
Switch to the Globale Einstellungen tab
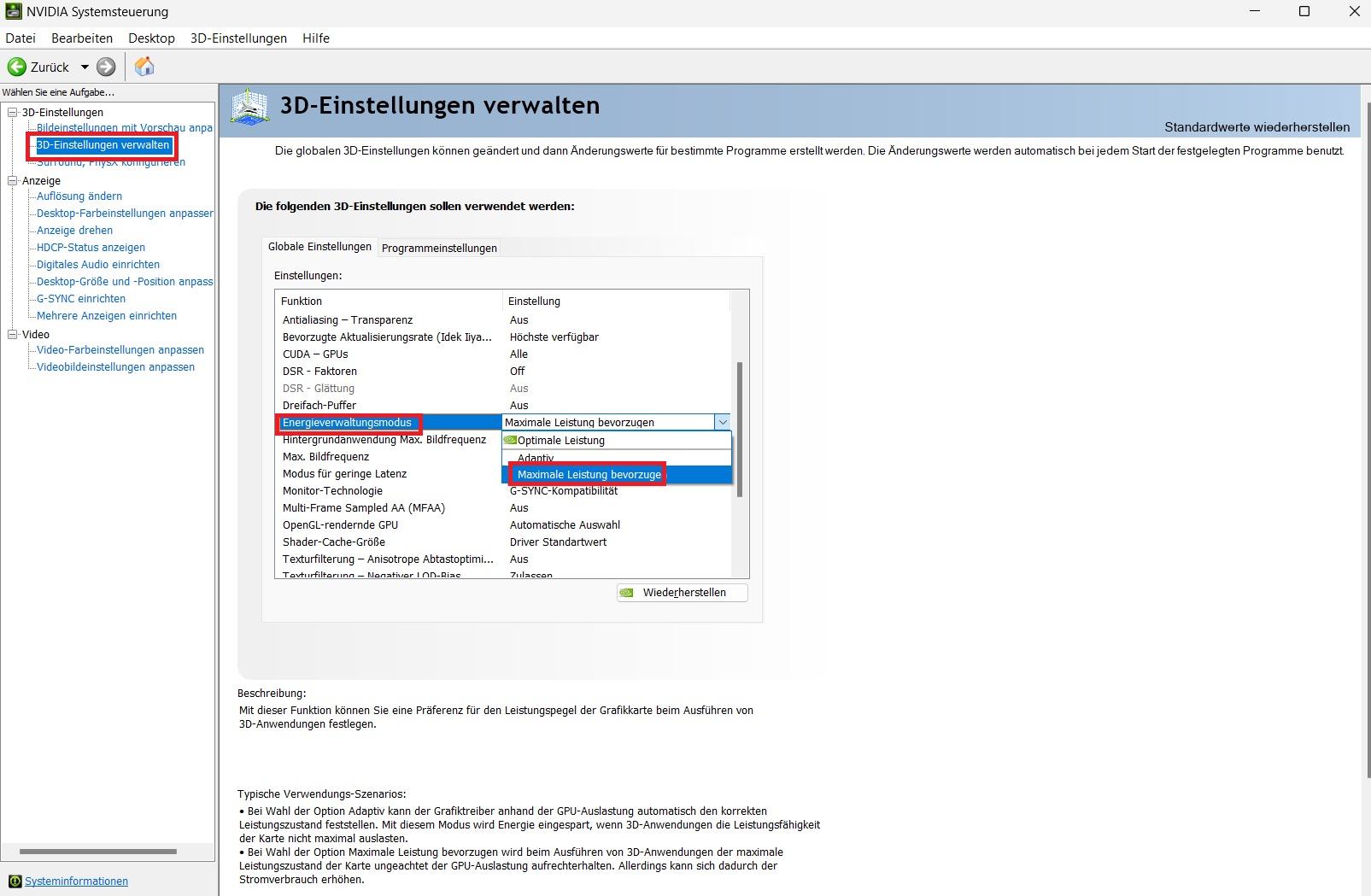click(319, 246)
